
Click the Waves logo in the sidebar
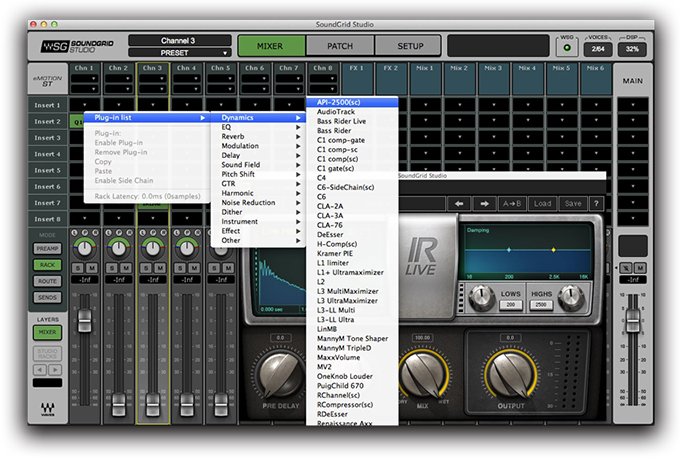coord(48,409)
